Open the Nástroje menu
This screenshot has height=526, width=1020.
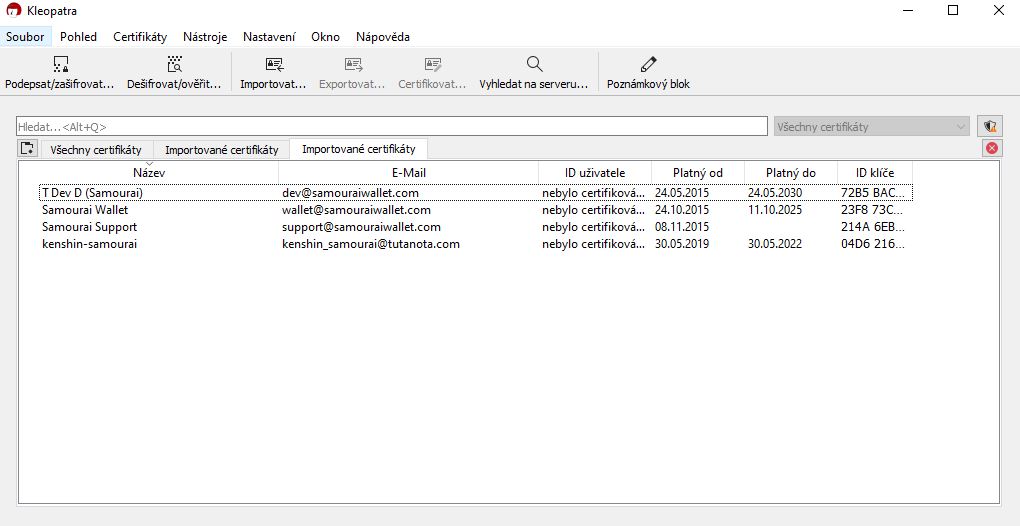tap(205, 37)
